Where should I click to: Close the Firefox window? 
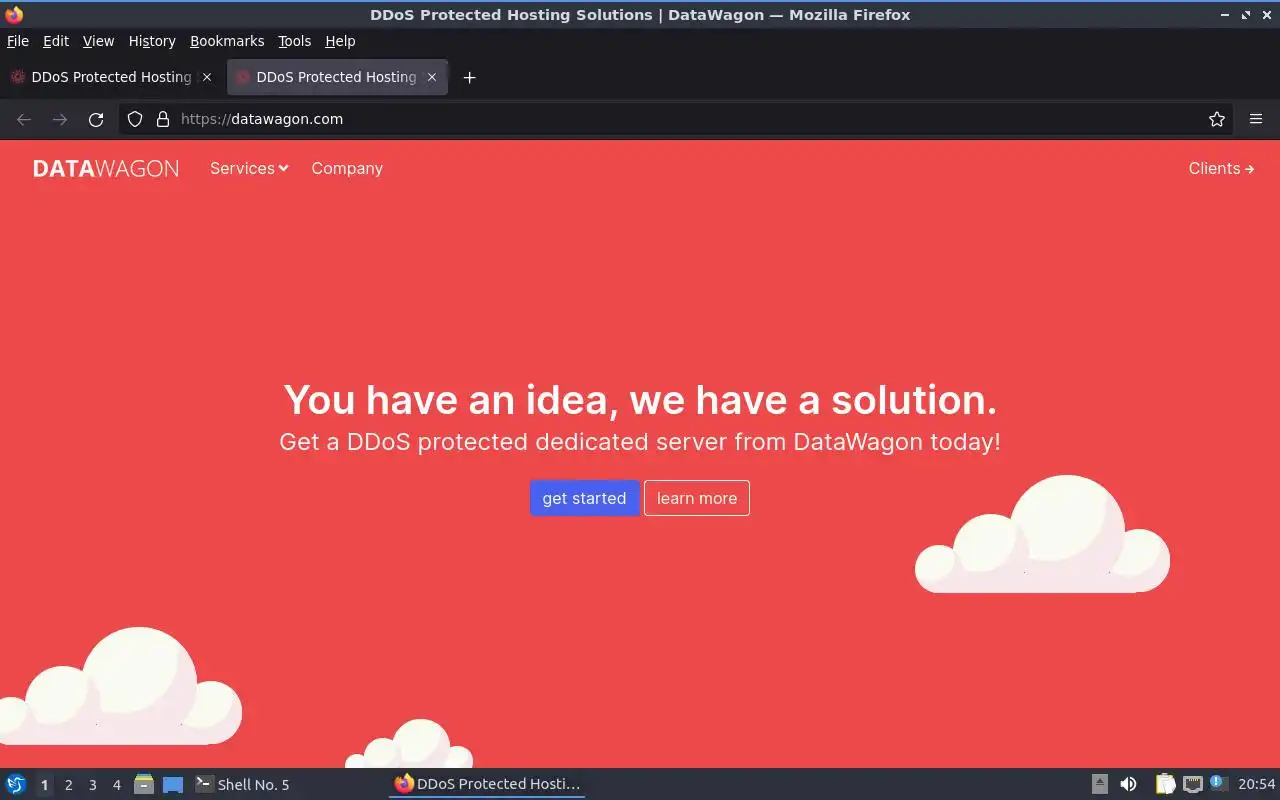pos(1266,15)
